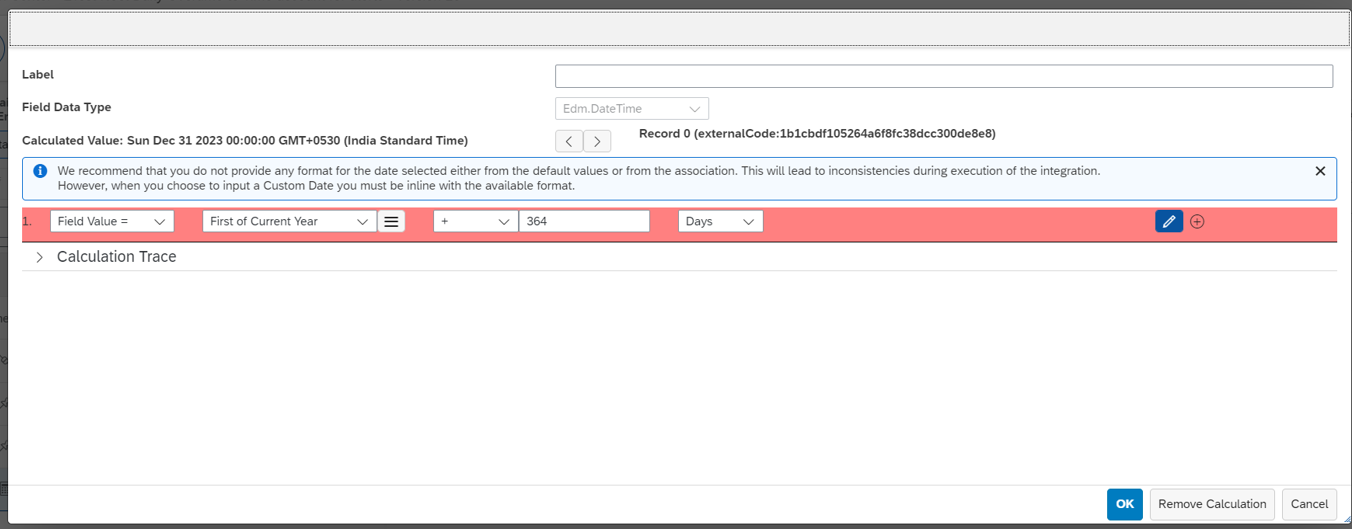This screenshot has width=1354, height=529.
Task: Click the 364 value input field
Action: click(584, 222)
